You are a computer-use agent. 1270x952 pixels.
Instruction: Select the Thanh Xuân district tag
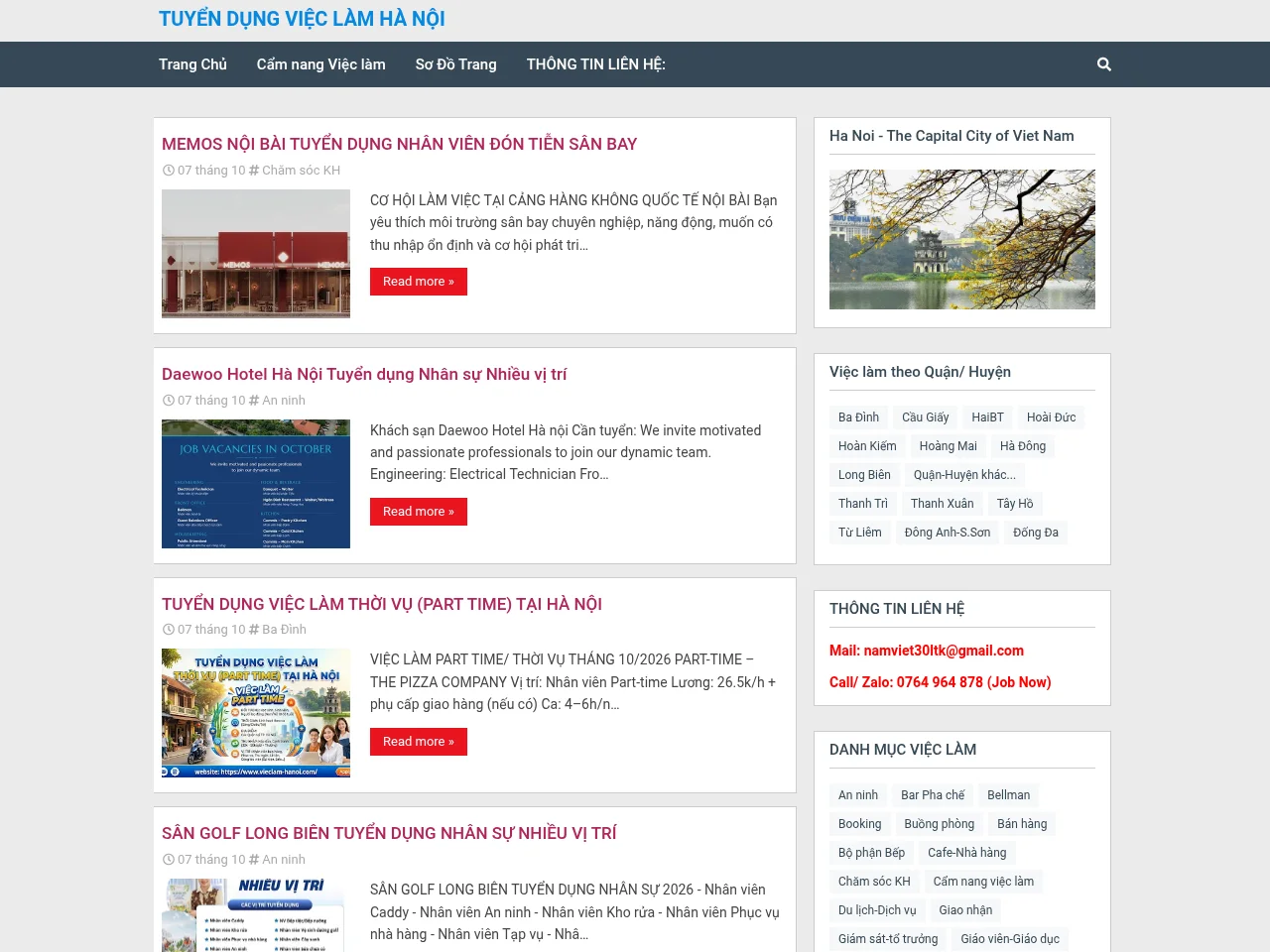pos(943,504)
